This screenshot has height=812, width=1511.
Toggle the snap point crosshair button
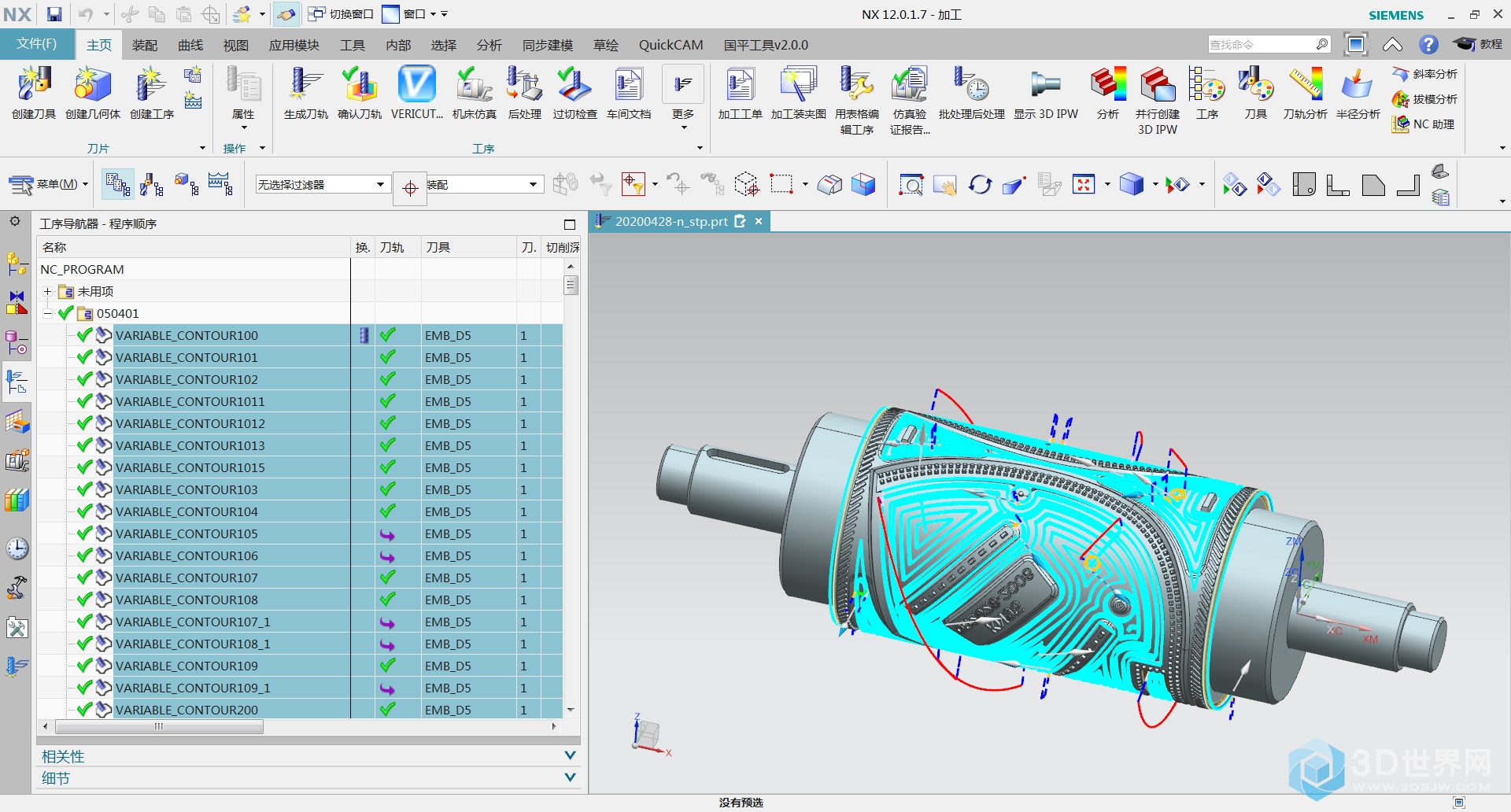[410, 188]
